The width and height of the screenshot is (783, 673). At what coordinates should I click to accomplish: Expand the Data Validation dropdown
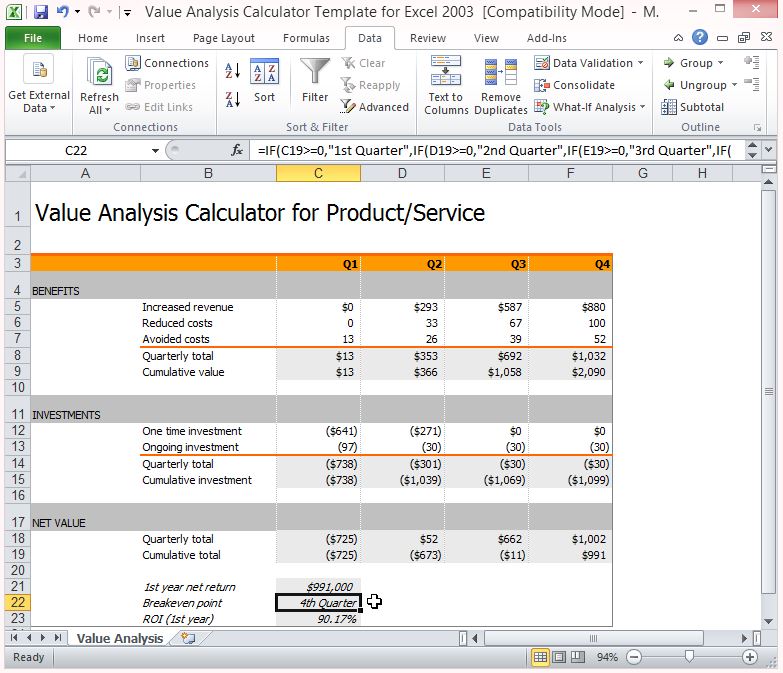pyautogui.click(x=640, y=63)
